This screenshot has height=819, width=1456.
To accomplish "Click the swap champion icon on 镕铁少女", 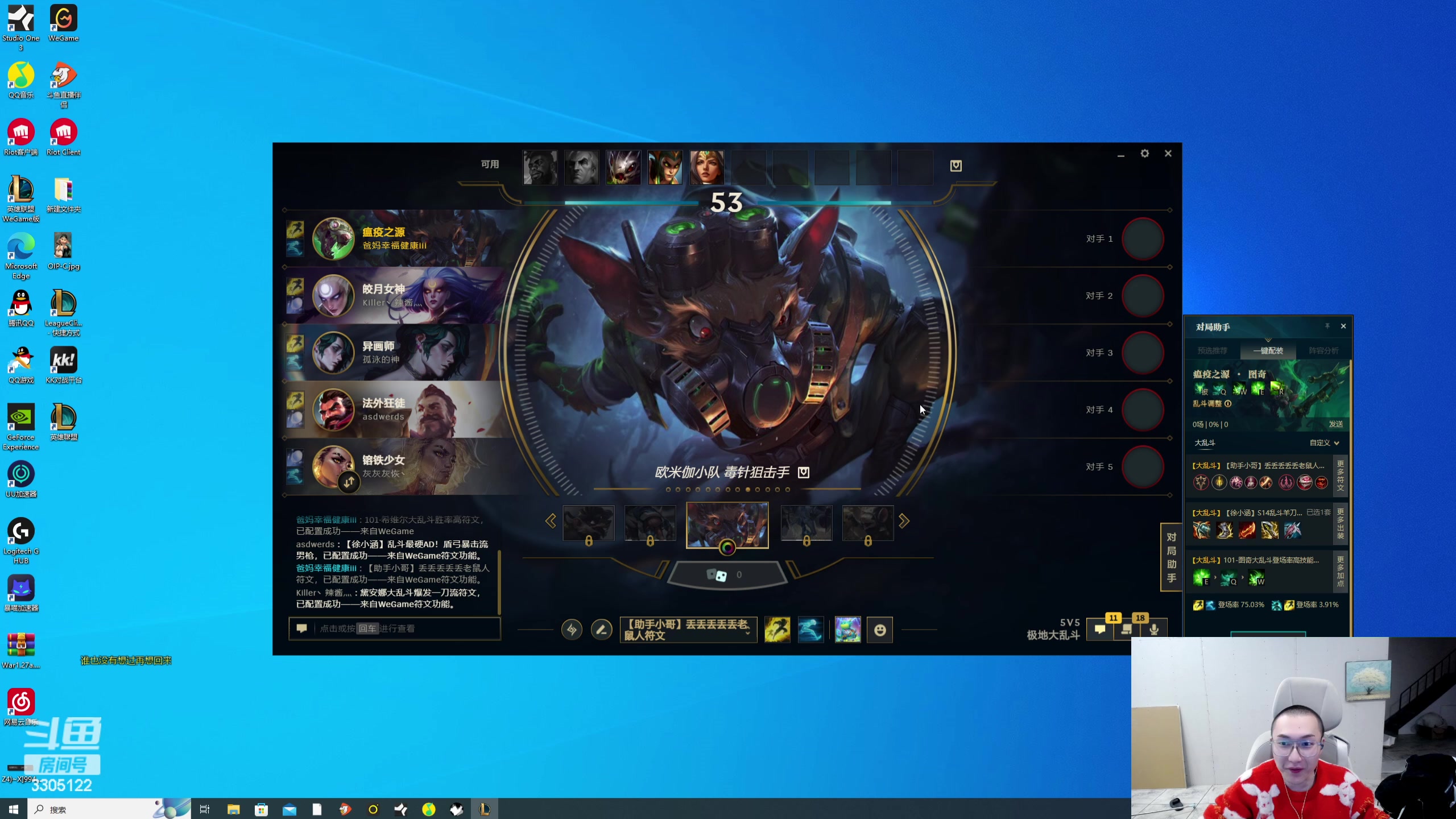I will pos(349,482).
